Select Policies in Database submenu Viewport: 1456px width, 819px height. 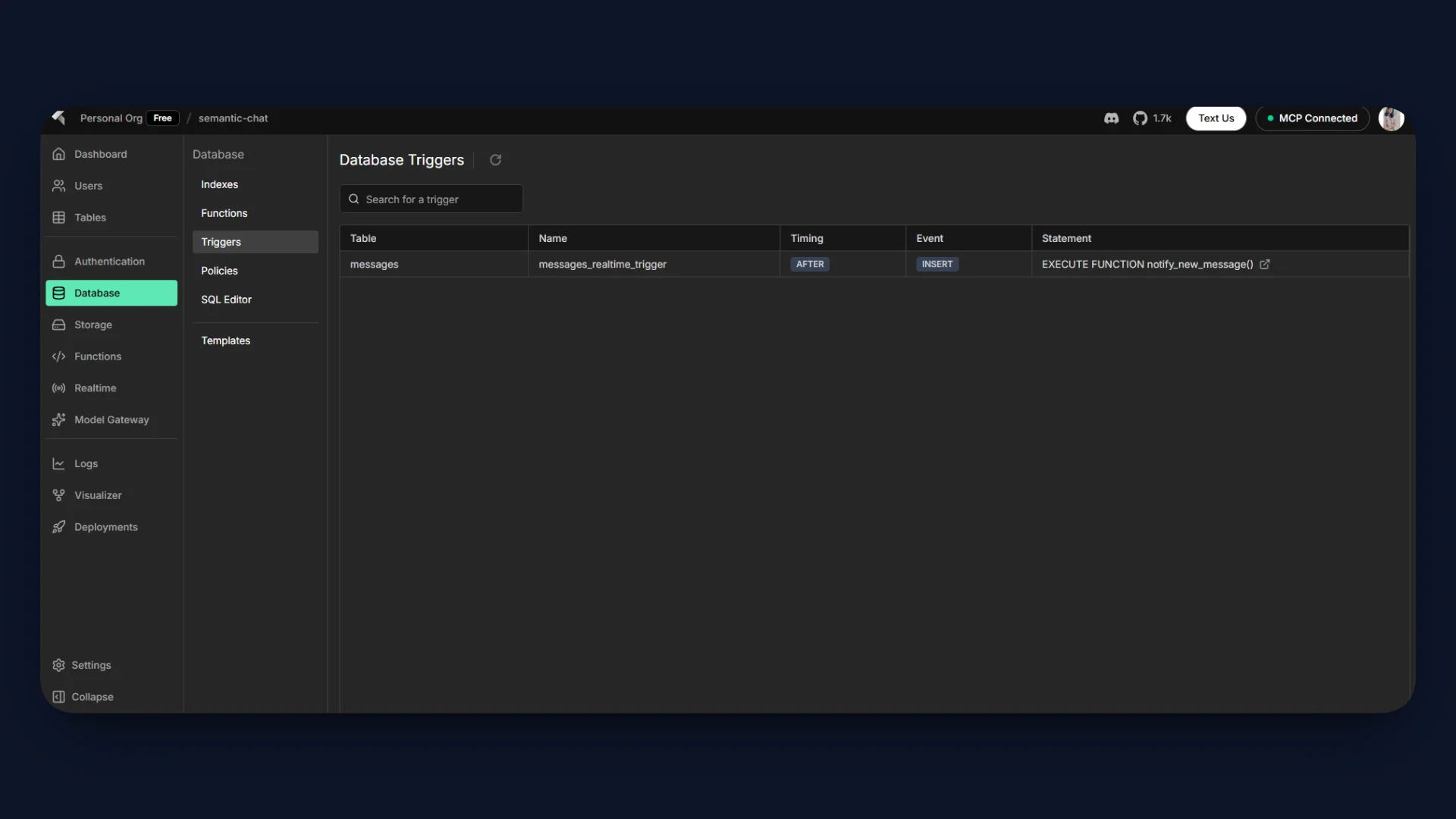219,271
